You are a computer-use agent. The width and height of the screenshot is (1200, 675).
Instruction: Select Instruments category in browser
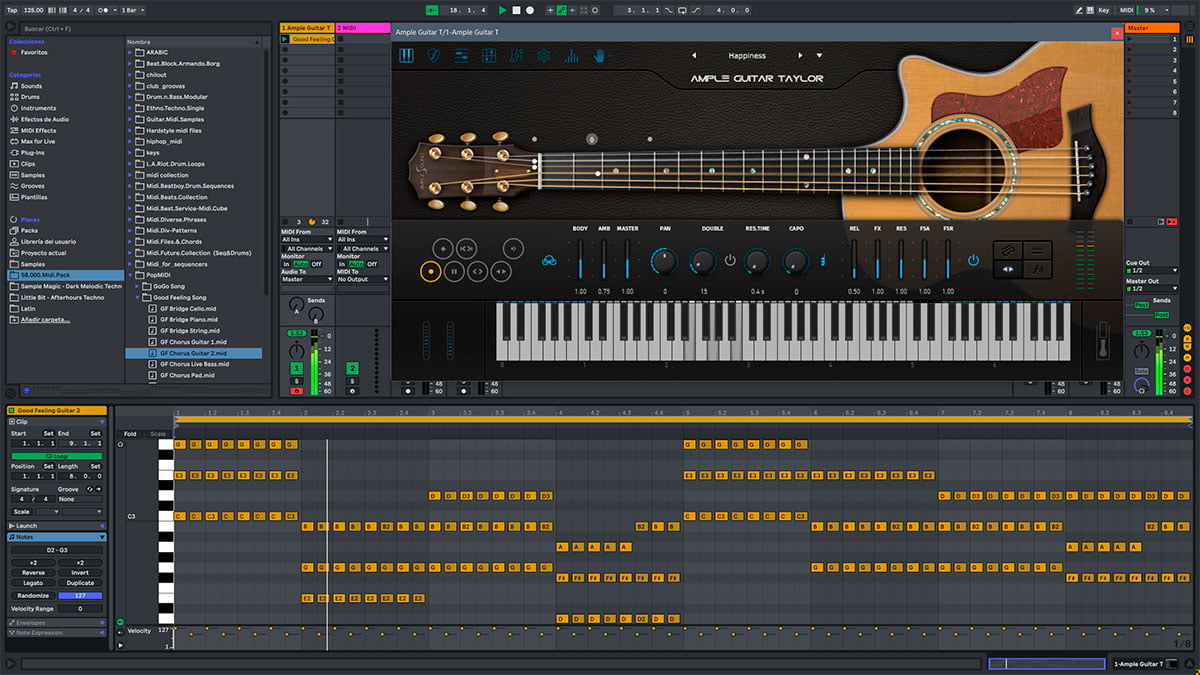pyautogui.click(x=38, y=108)
